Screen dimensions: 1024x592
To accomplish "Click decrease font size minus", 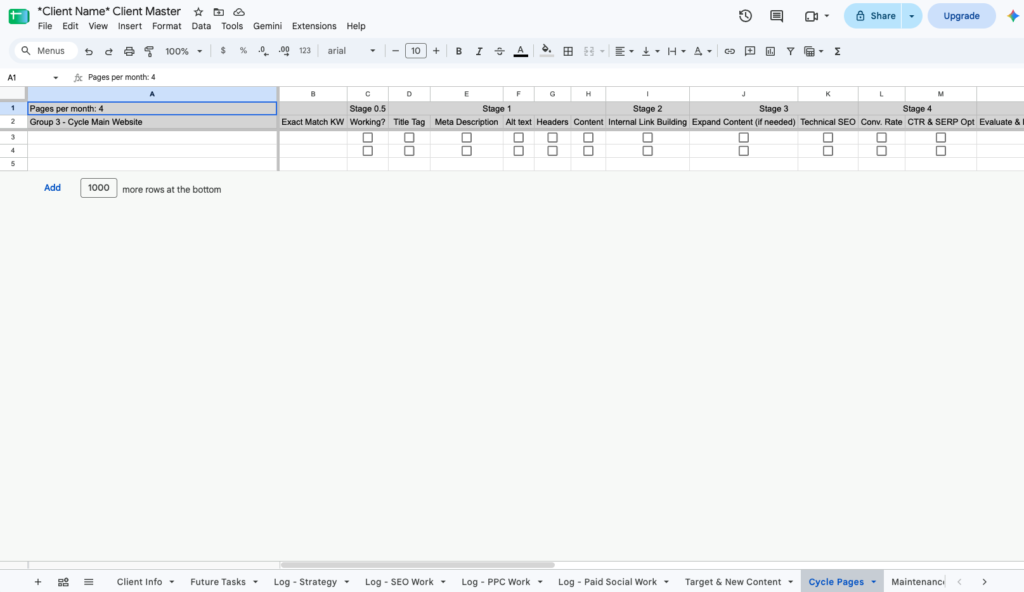I will click(x=395, y=51).
